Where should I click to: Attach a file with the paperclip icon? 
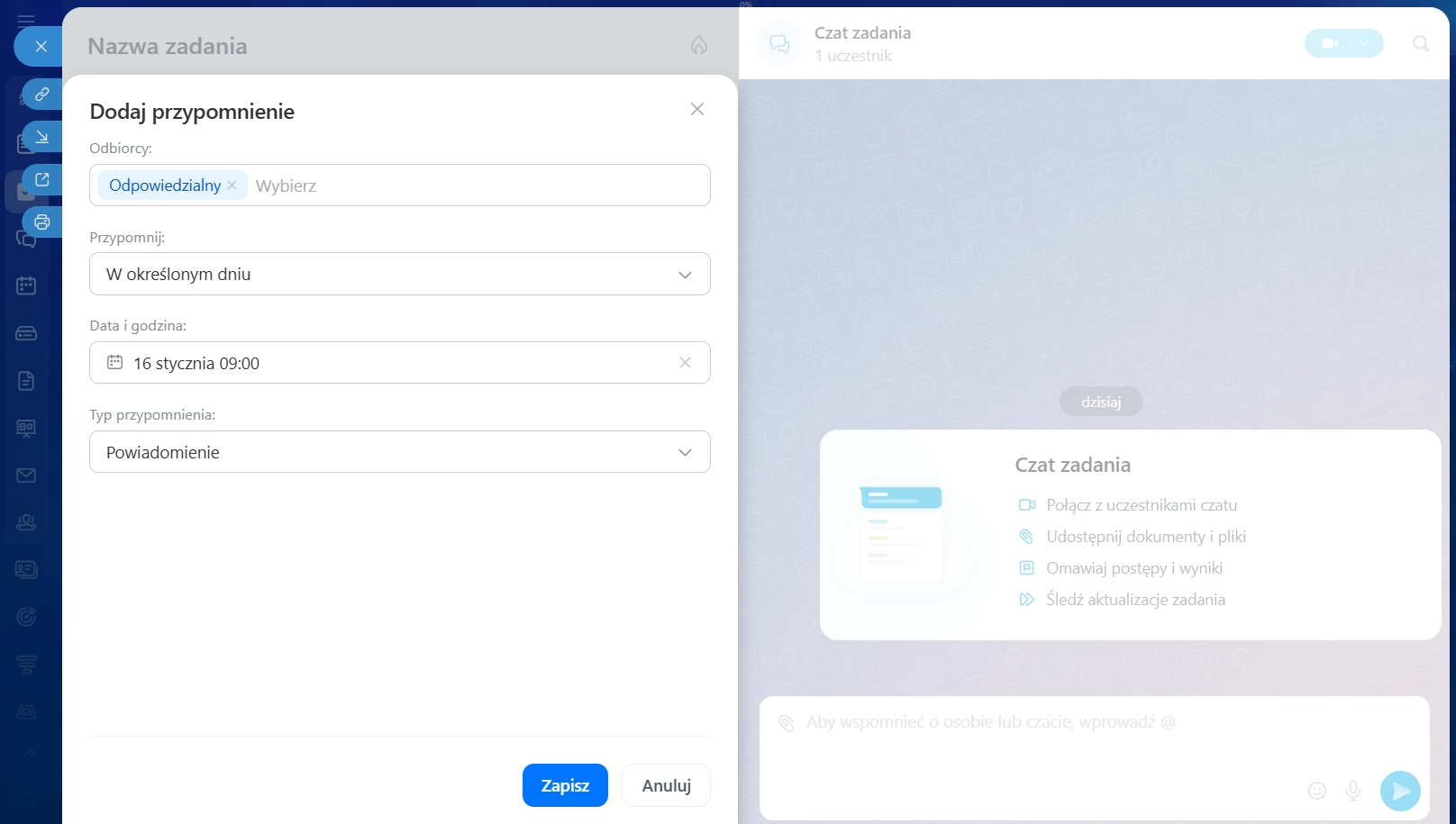(786, 722)
